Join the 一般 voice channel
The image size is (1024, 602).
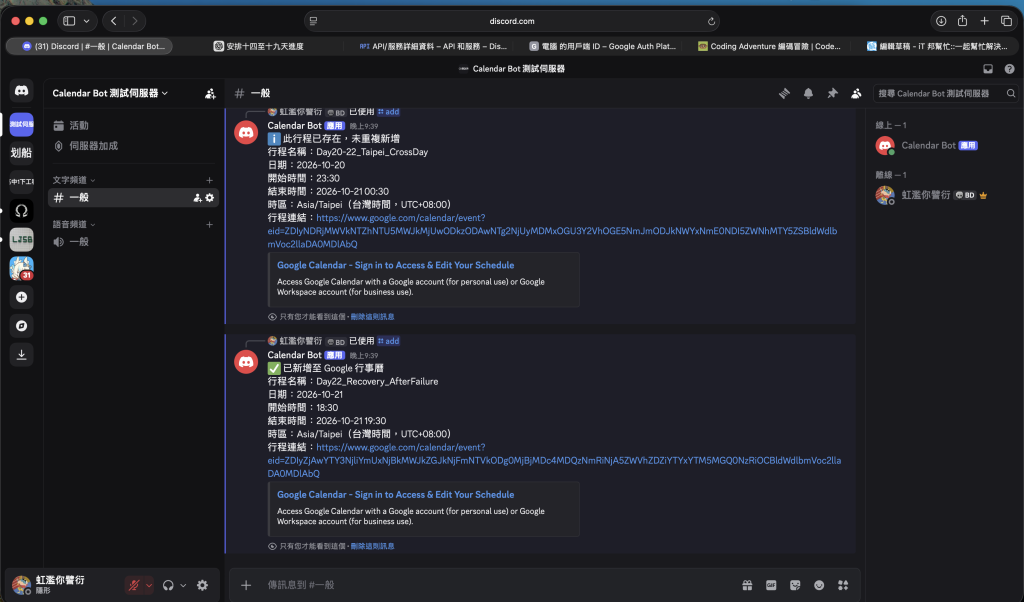(133, 242)
